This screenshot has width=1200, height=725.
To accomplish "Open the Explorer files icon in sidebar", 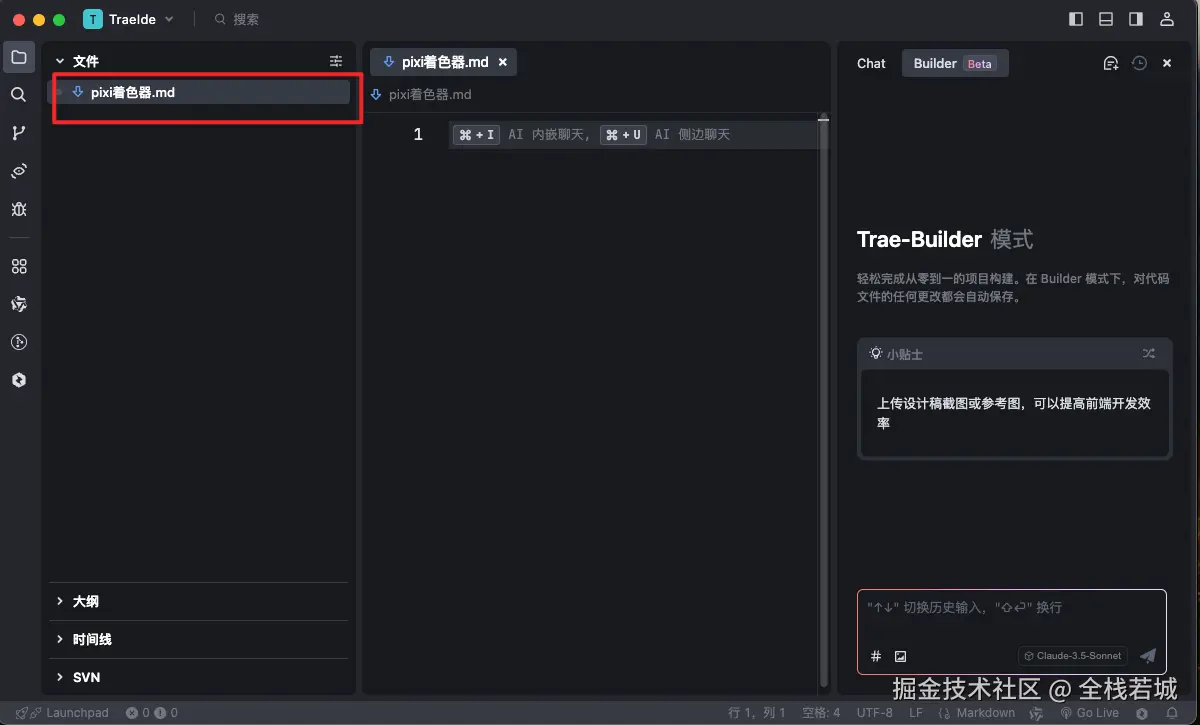I will pos(18,57).
